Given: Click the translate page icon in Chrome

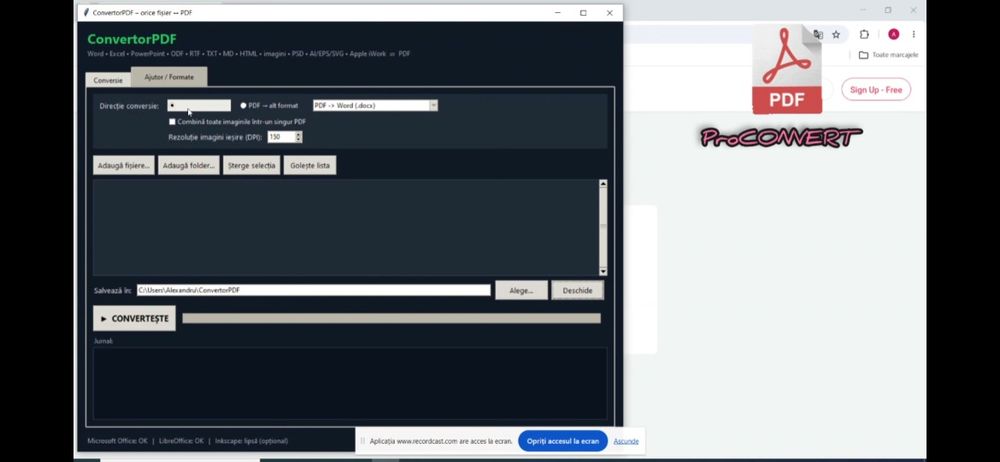Looking at the screenshot, I should [x=818, y=34].
